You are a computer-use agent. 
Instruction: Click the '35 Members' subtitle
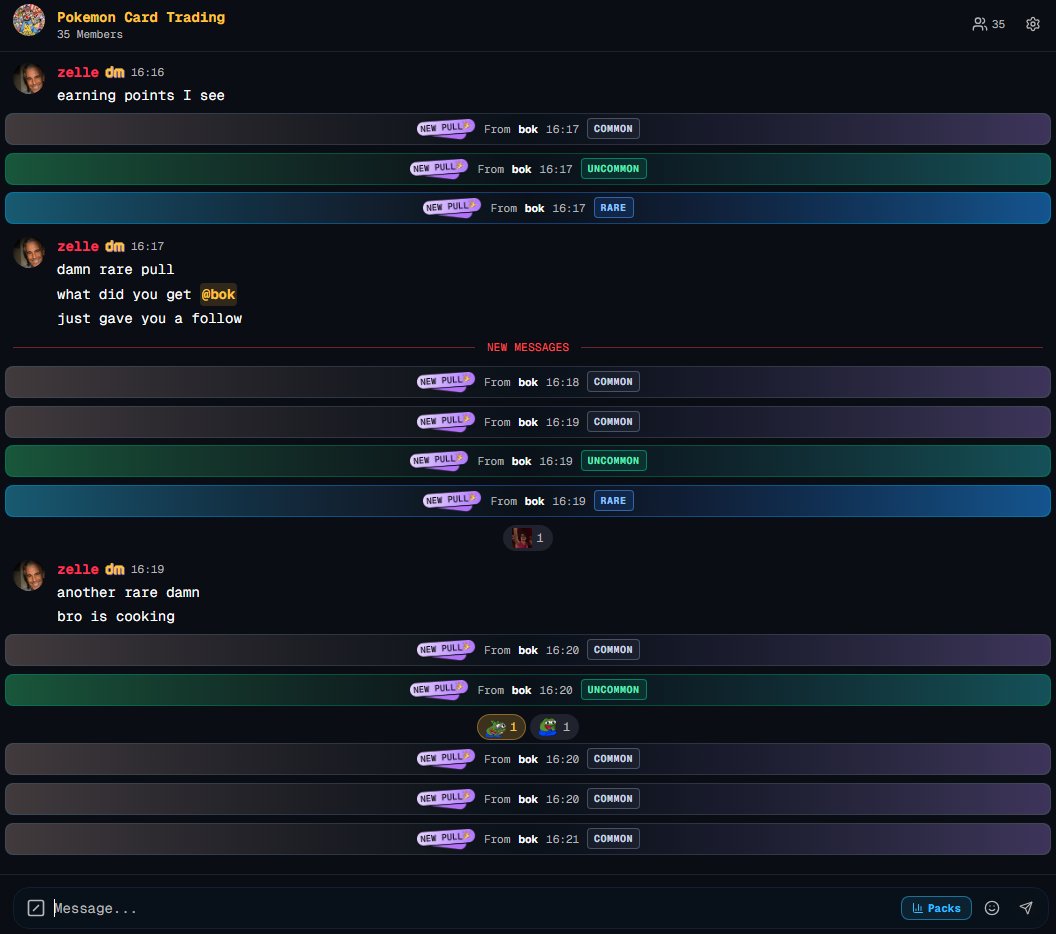[x=90, y=34]
